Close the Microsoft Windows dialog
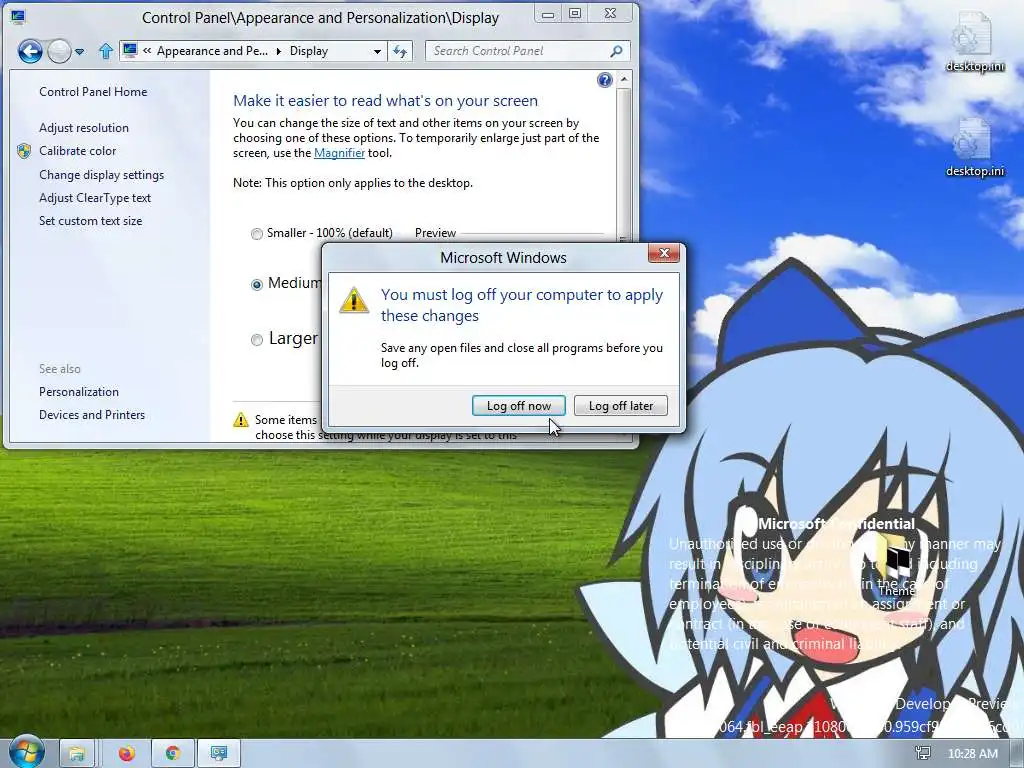The height and width of the screenshot is (768, 1024). 664,254
